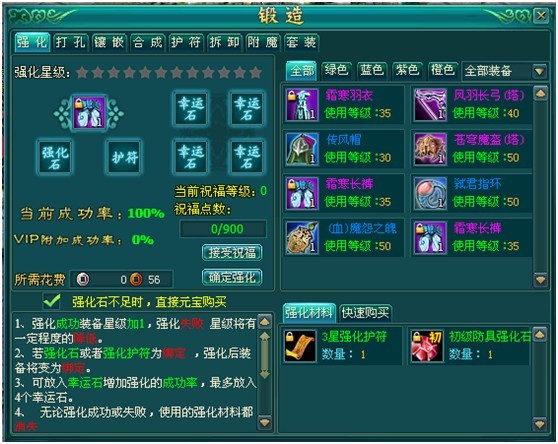
Task: Click the 确定强化 button
Action: (232, 278)
